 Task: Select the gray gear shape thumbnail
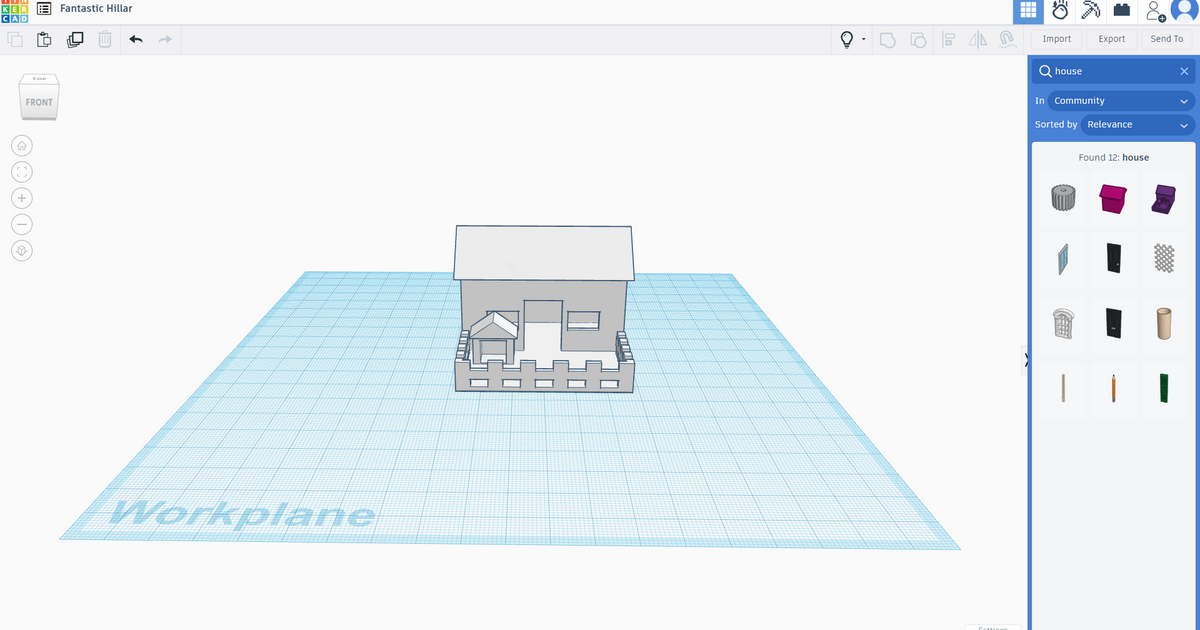click(1064, 197)
